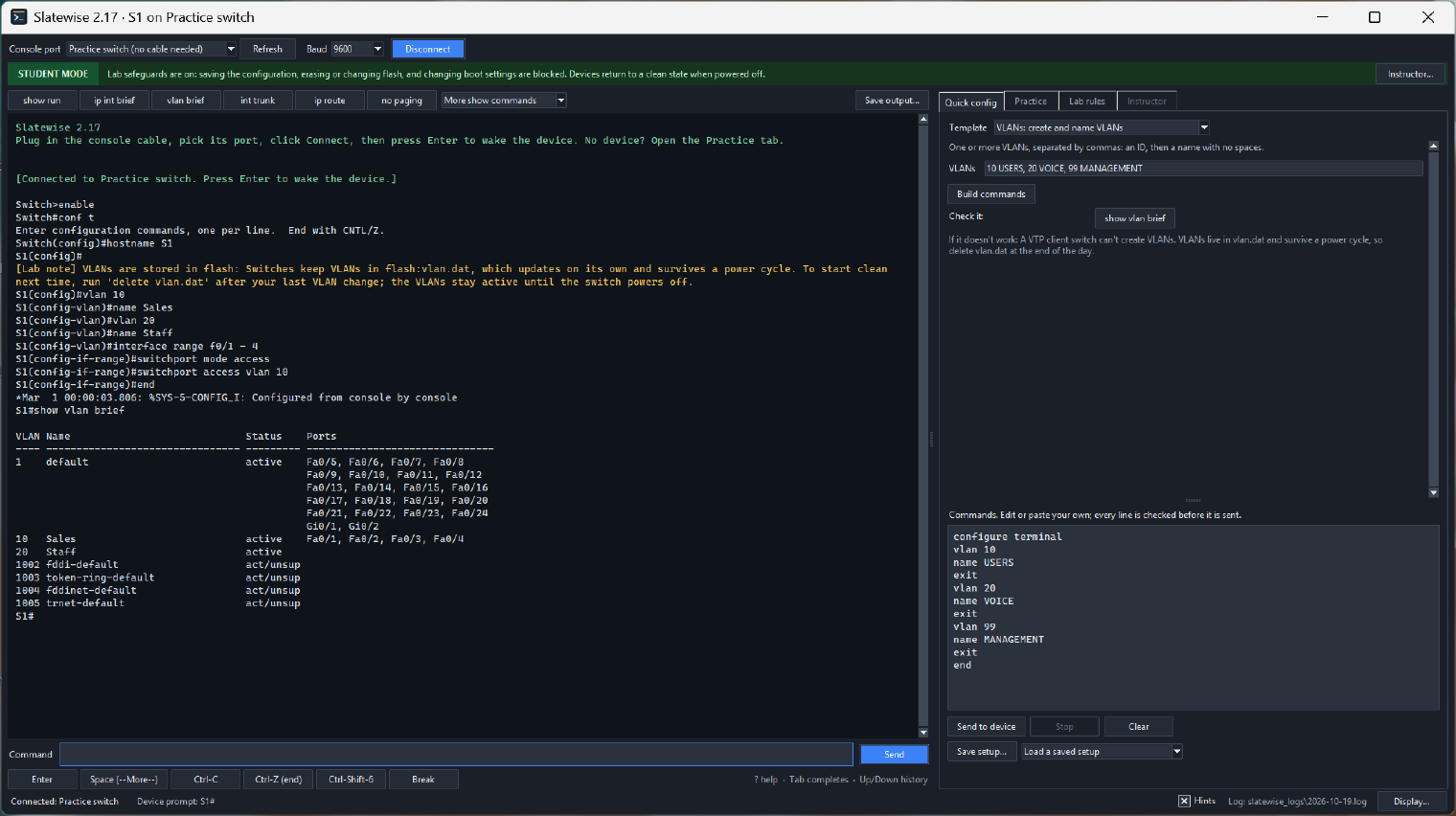The height and width of the screenshot is (816, 1456).
Task: Click the Quick config panel scroll-down arrow
Action: pos(1434,493)
